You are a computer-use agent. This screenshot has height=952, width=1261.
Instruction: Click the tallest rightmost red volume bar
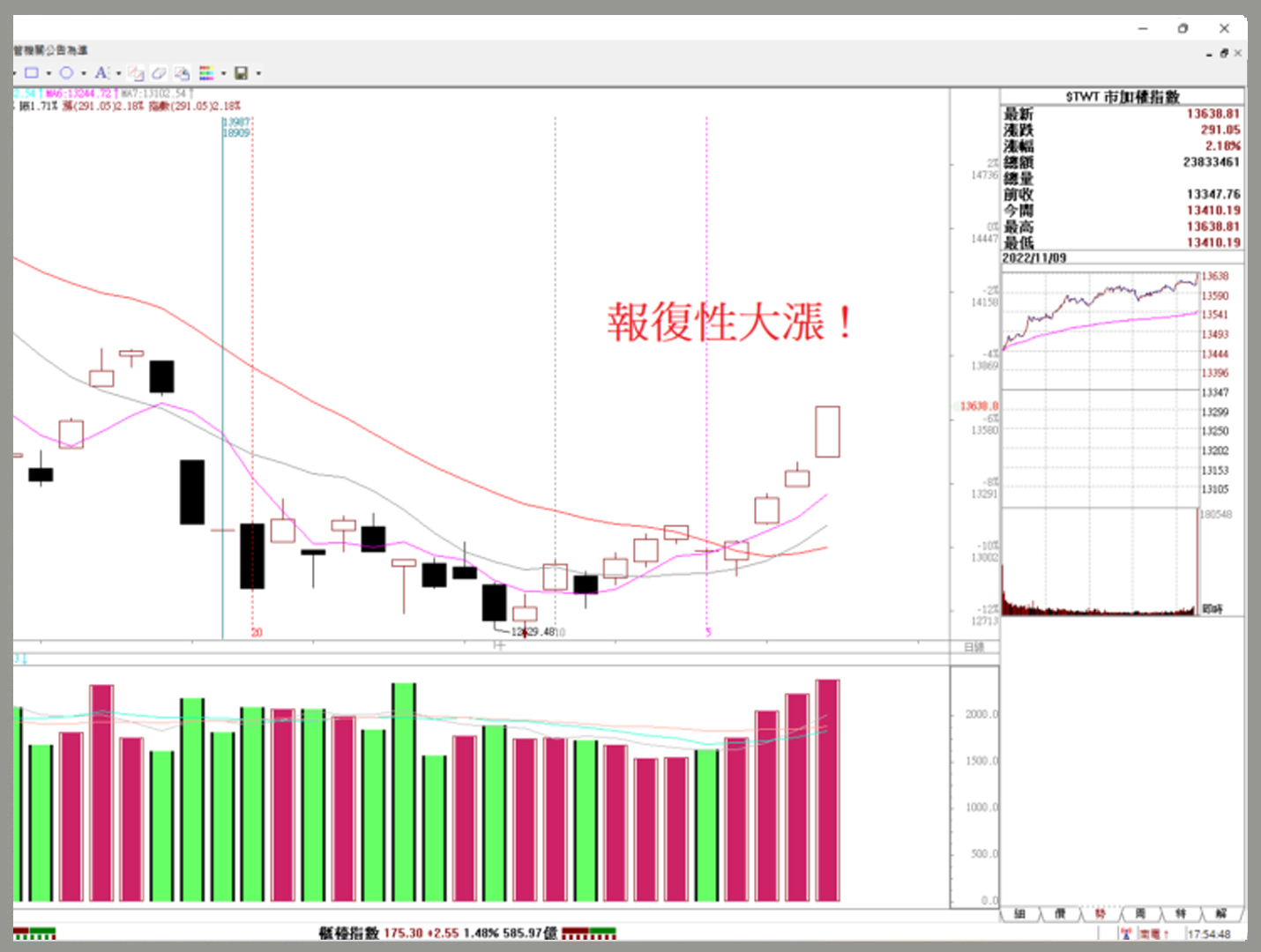pyautogui.click(x=827, y=791)
